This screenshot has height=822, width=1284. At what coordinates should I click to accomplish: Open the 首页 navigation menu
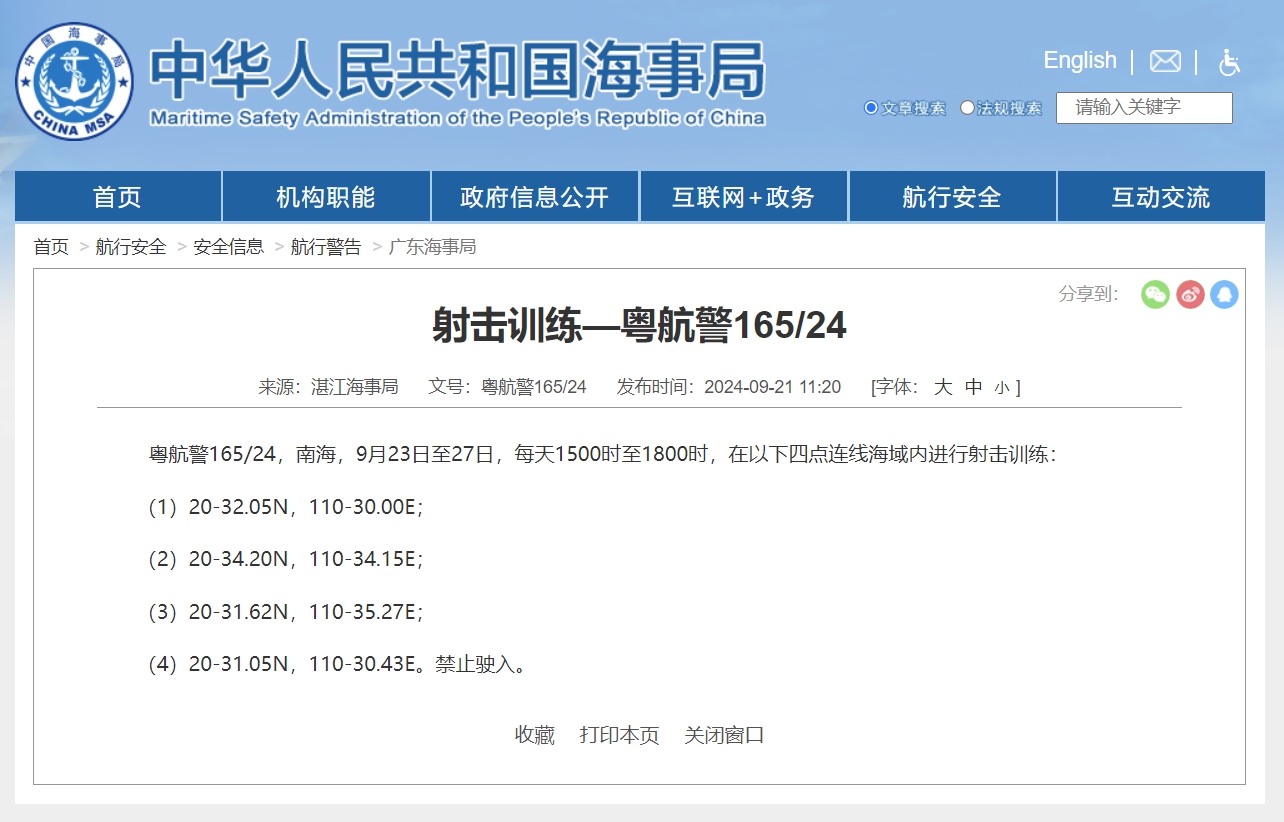tap(118, 197)
